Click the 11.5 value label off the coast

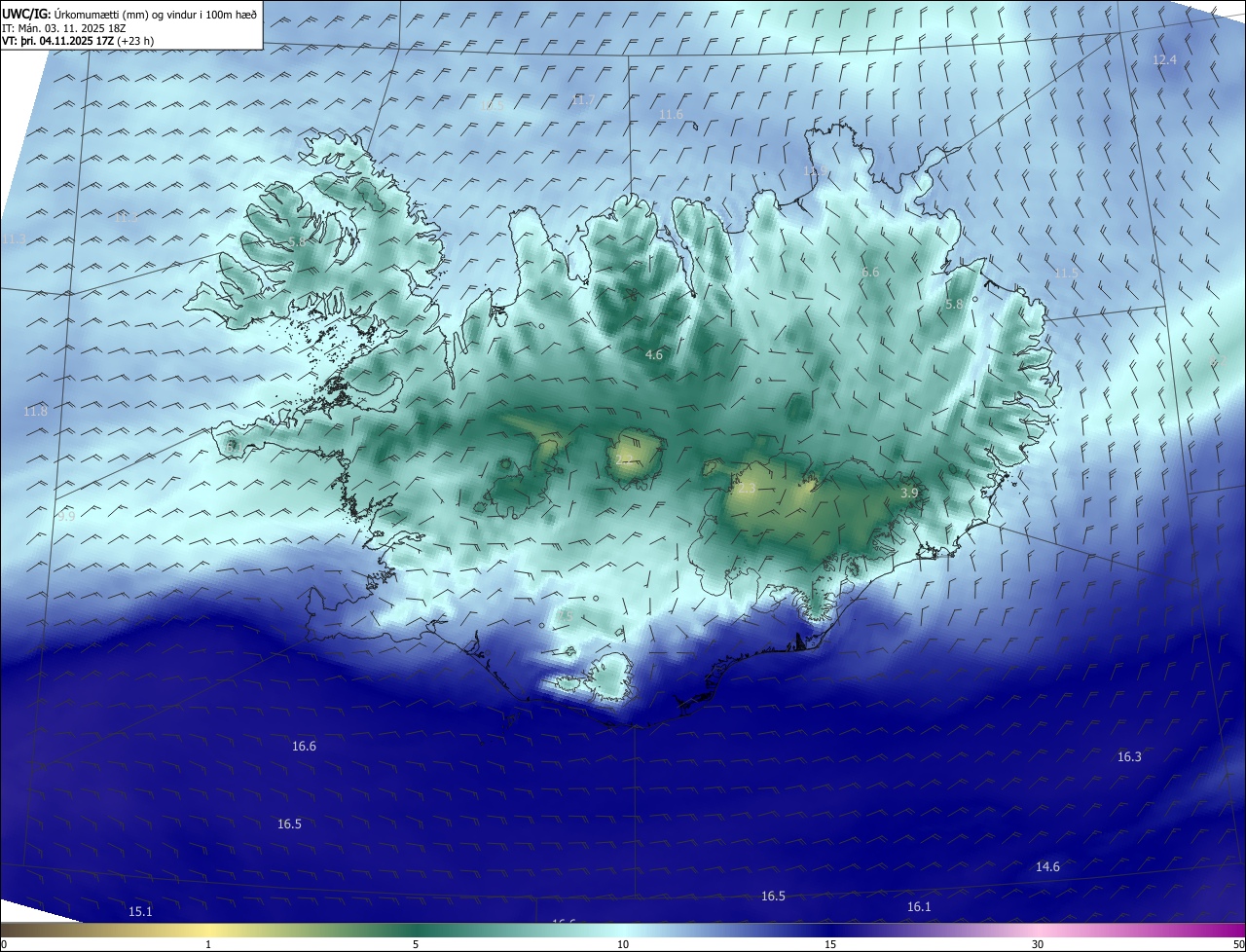[x=1066, y=274]
